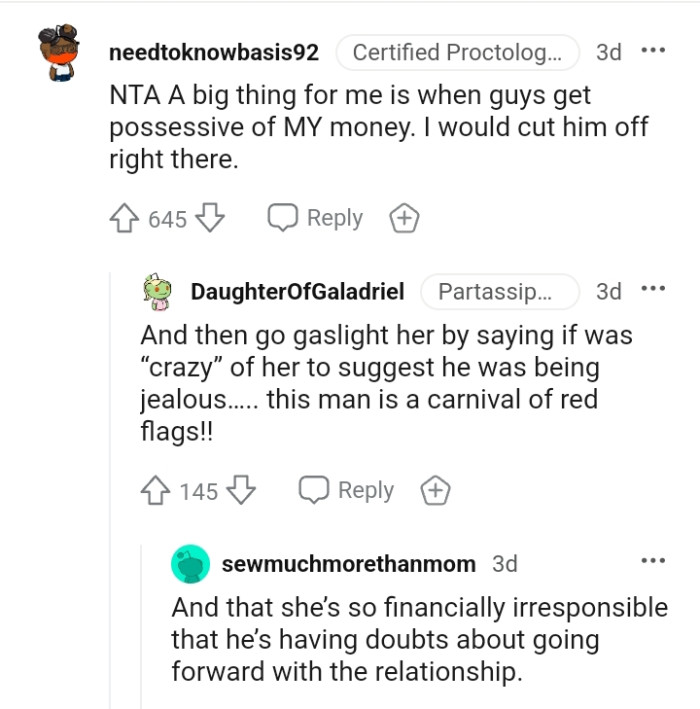Reply to needtoknowbasis92's comment
This screenshot has height=709, width=700.
(315, 219)
